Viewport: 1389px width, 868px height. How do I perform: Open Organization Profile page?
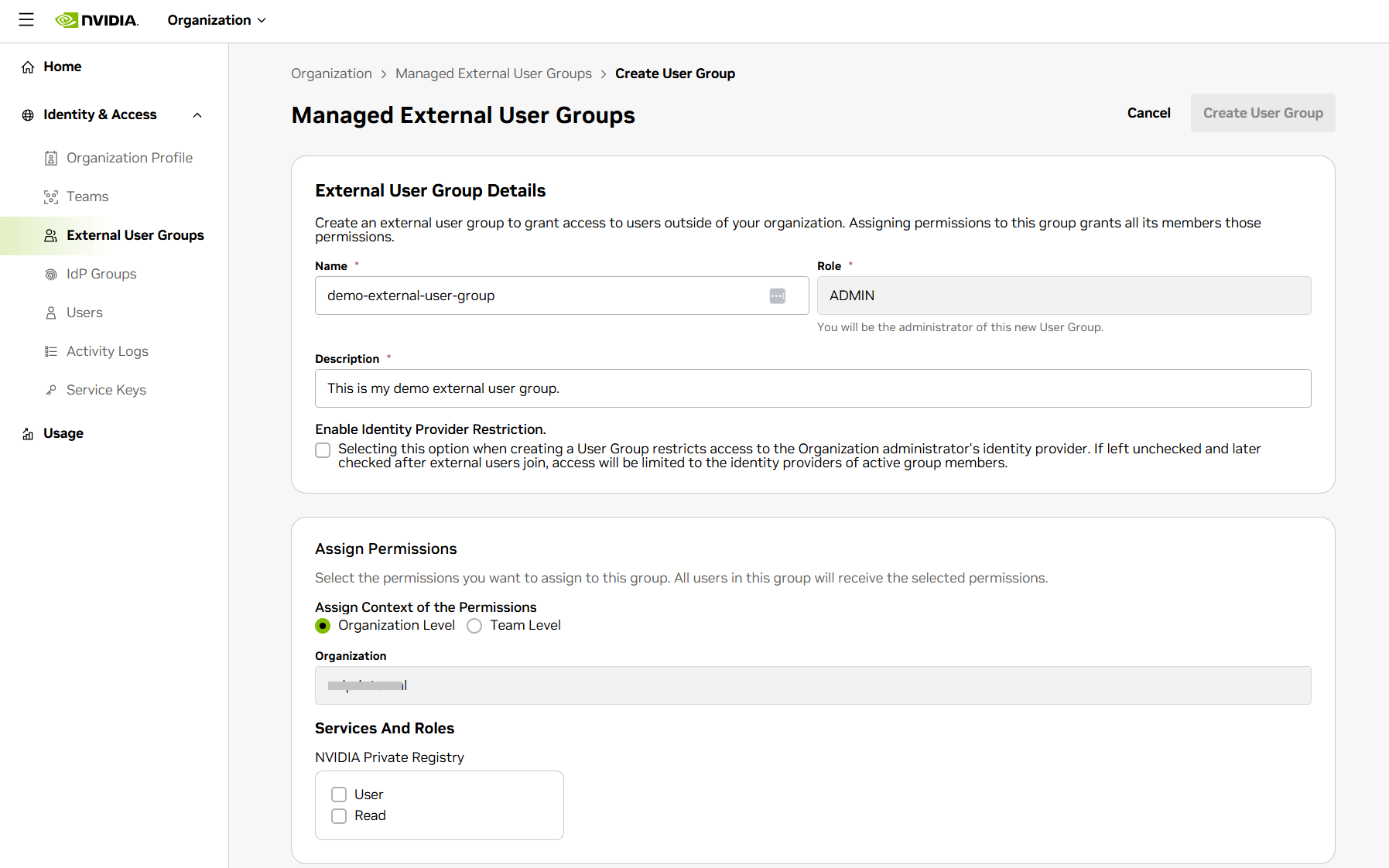pos(129,158)
